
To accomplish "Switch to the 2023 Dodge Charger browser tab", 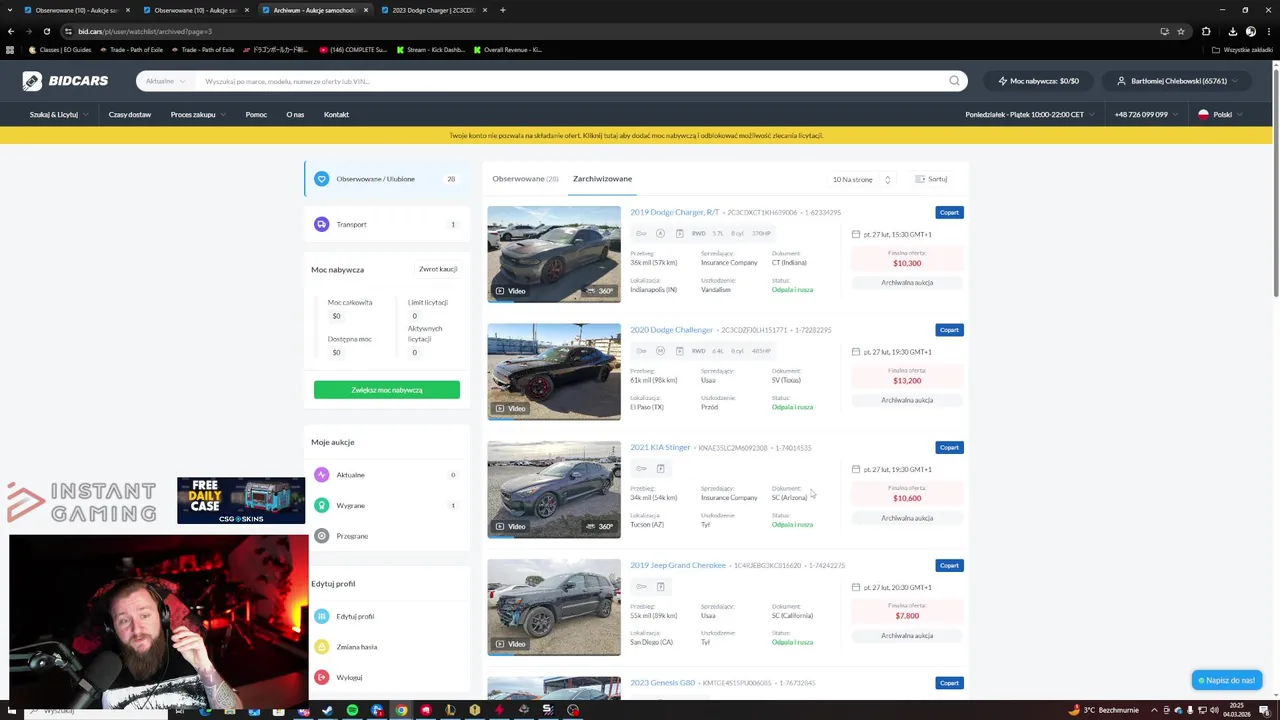I will point(433,10).
